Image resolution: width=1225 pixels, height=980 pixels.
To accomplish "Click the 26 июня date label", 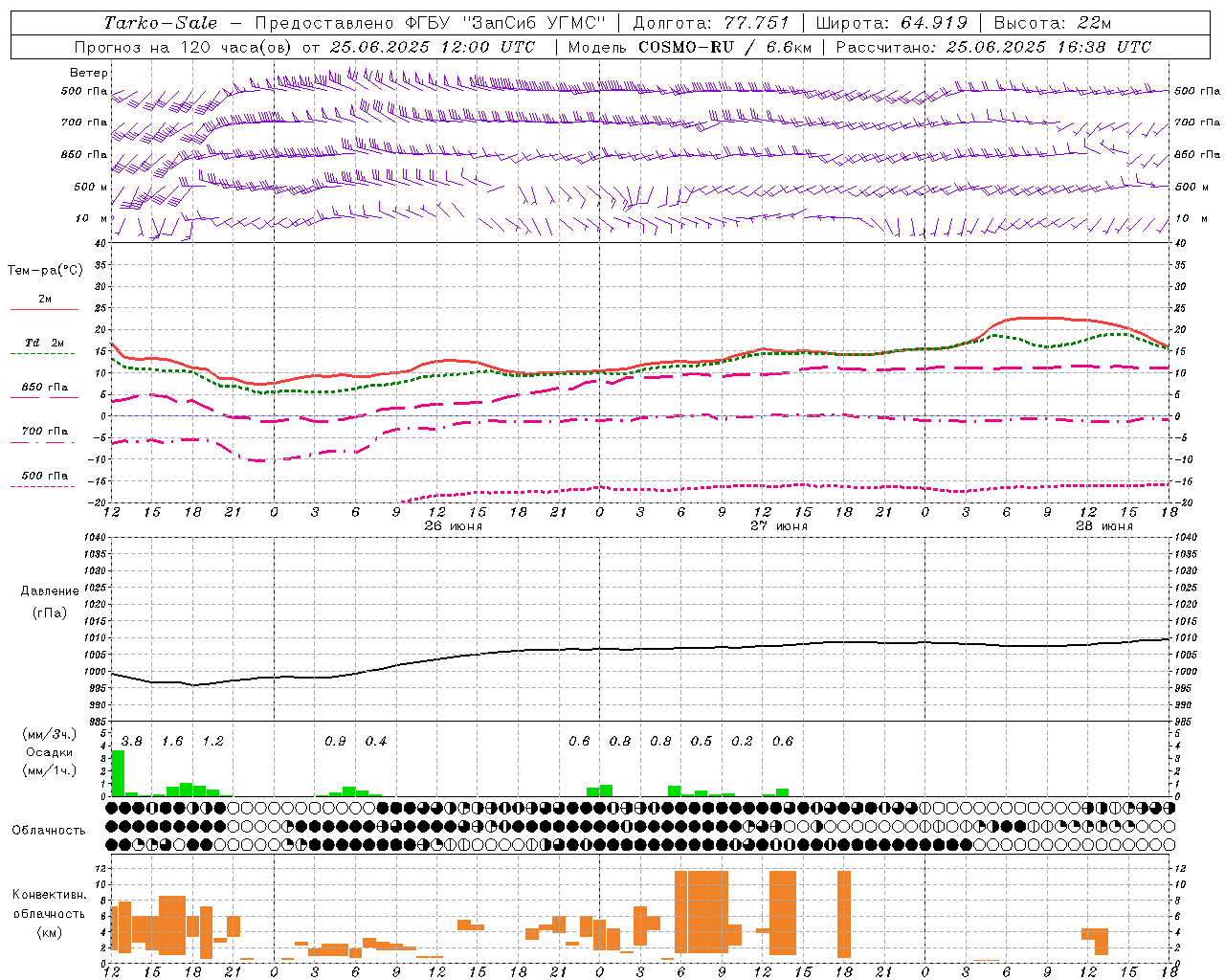I will [x=454, y=526].
